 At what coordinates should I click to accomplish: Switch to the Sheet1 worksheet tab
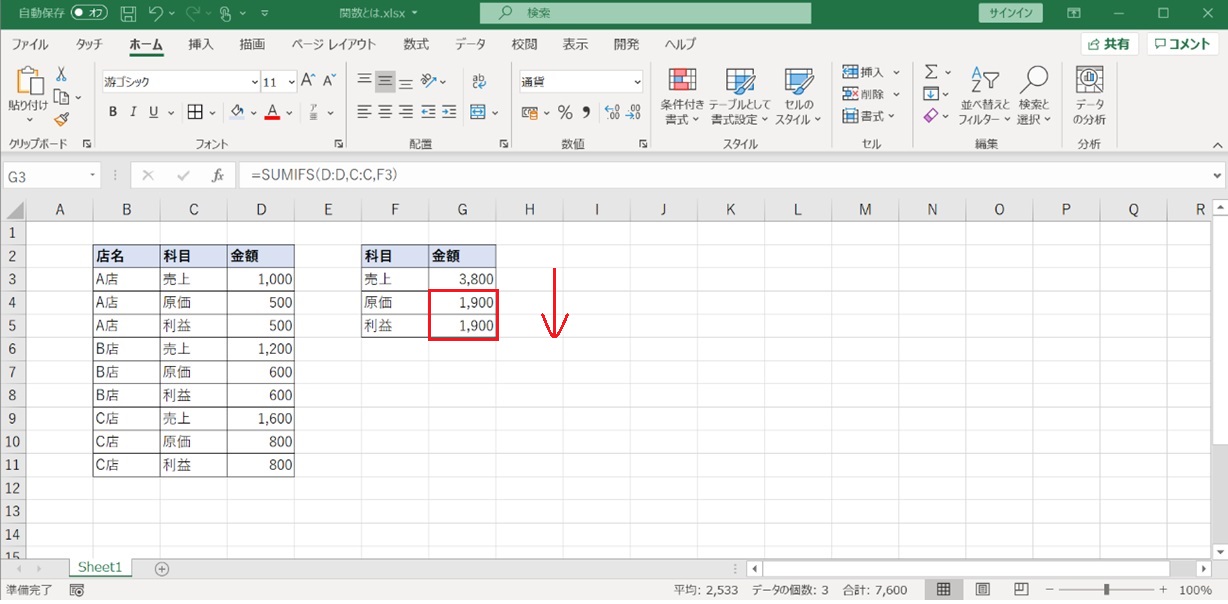click(x=100, y=567)
